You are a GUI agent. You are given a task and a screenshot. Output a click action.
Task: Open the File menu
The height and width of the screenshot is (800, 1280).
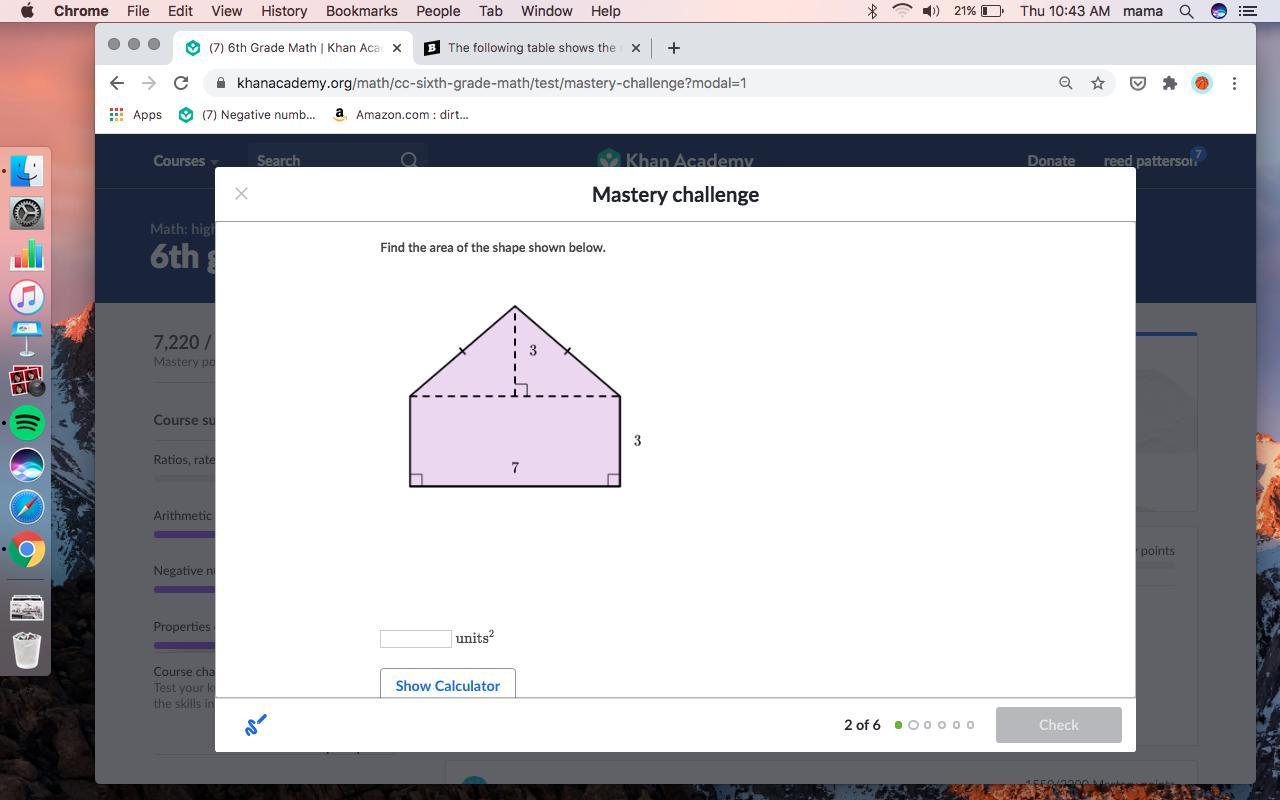[x=138, y=11]
